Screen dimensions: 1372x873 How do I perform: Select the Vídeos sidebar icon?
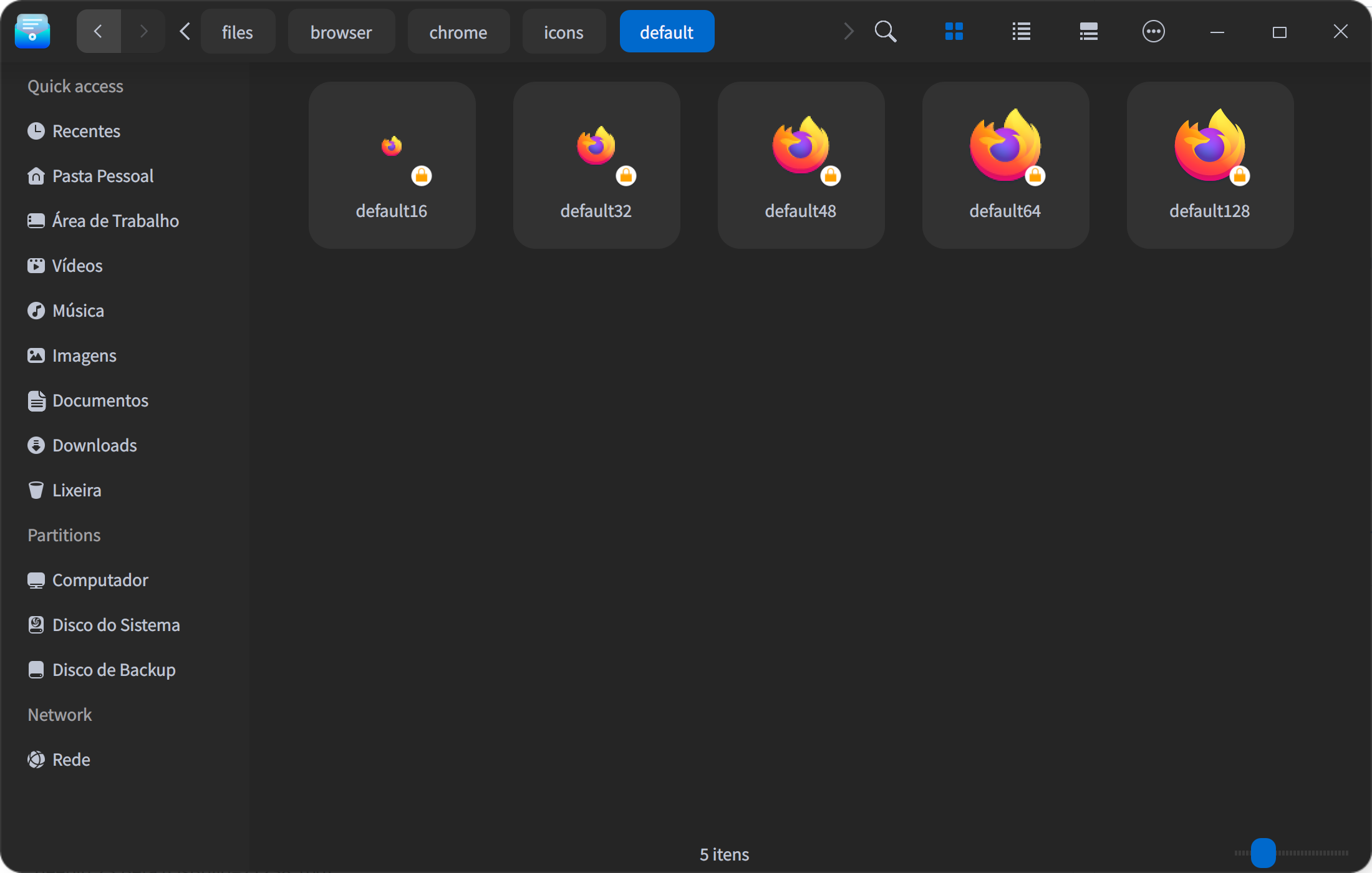(36, 266)
